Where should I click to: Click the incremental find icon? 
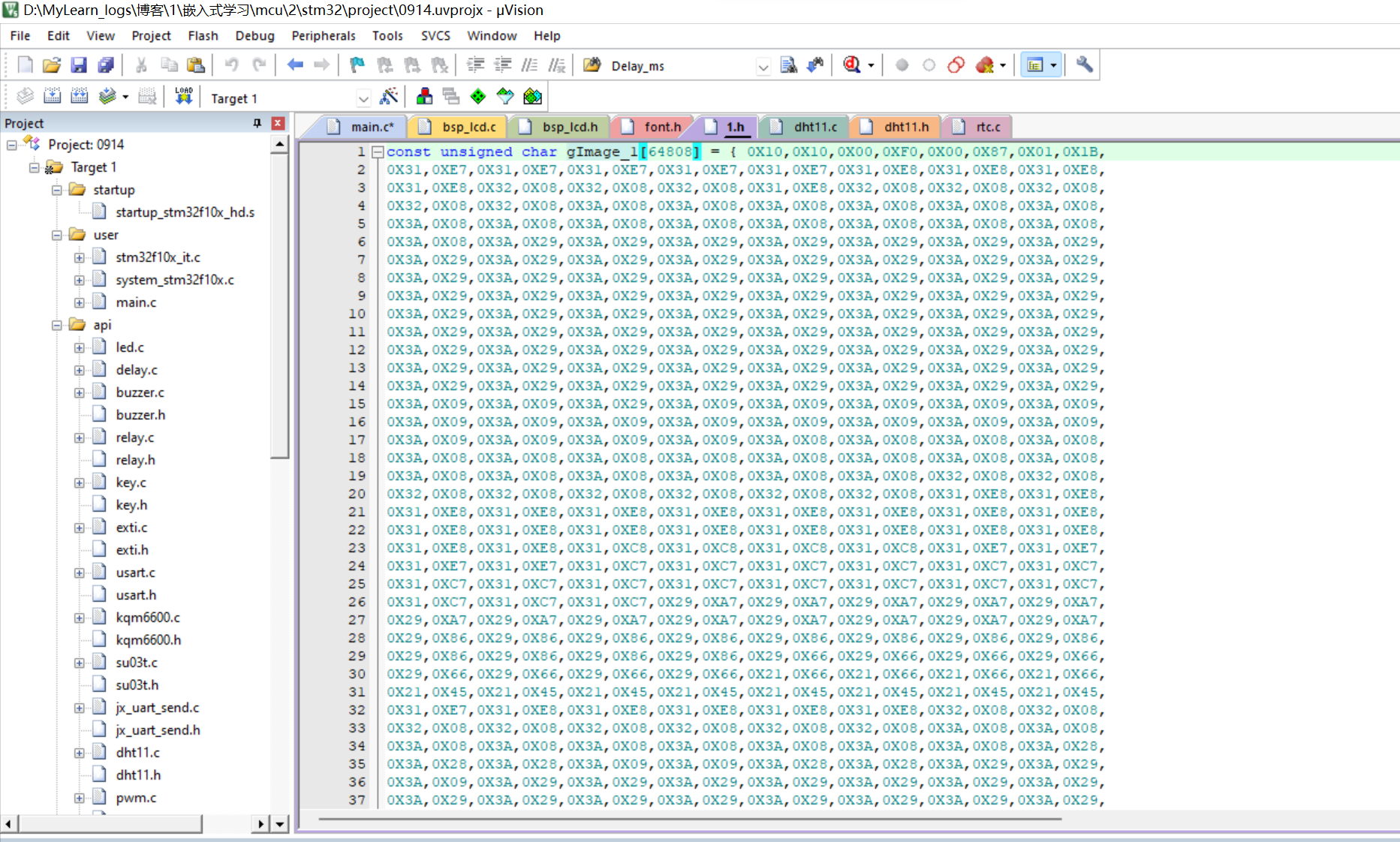[x=815, y=65]
